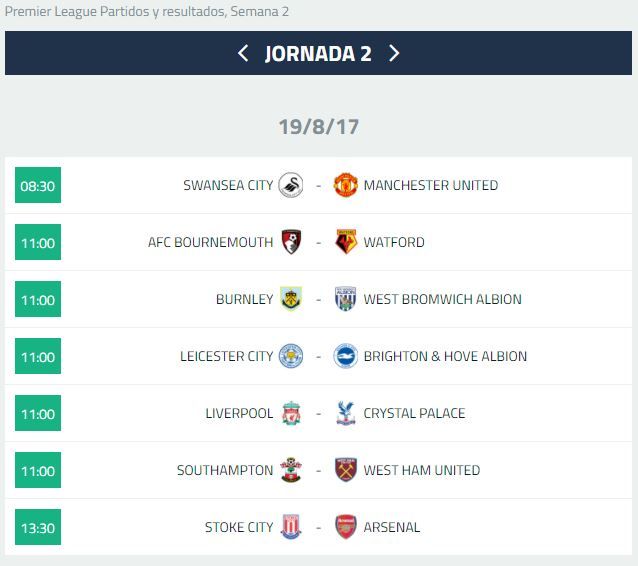The width and height of the screenshot is (638, 566).
Task: Click the JORNADA 2 header title
Action: pyautogui.click(x=318, y=54)
